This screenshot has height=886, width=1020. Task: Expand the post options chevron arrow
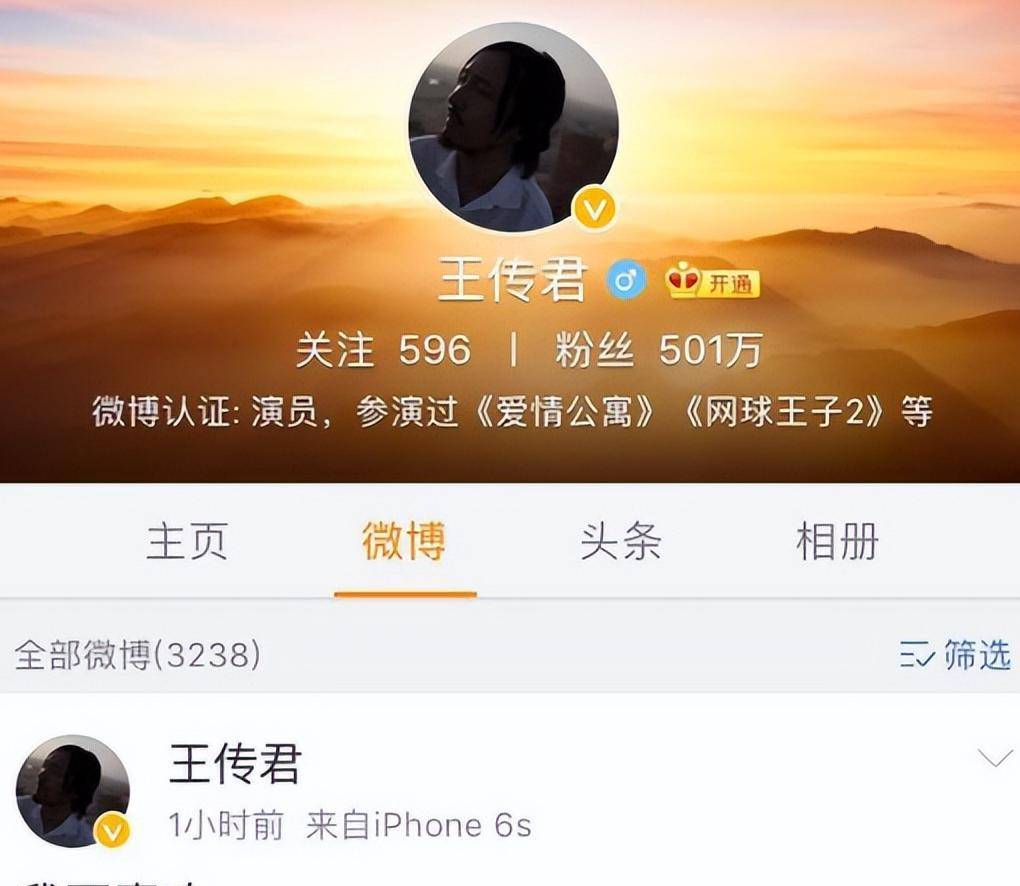pyautogui.click(x=995, y=758)
